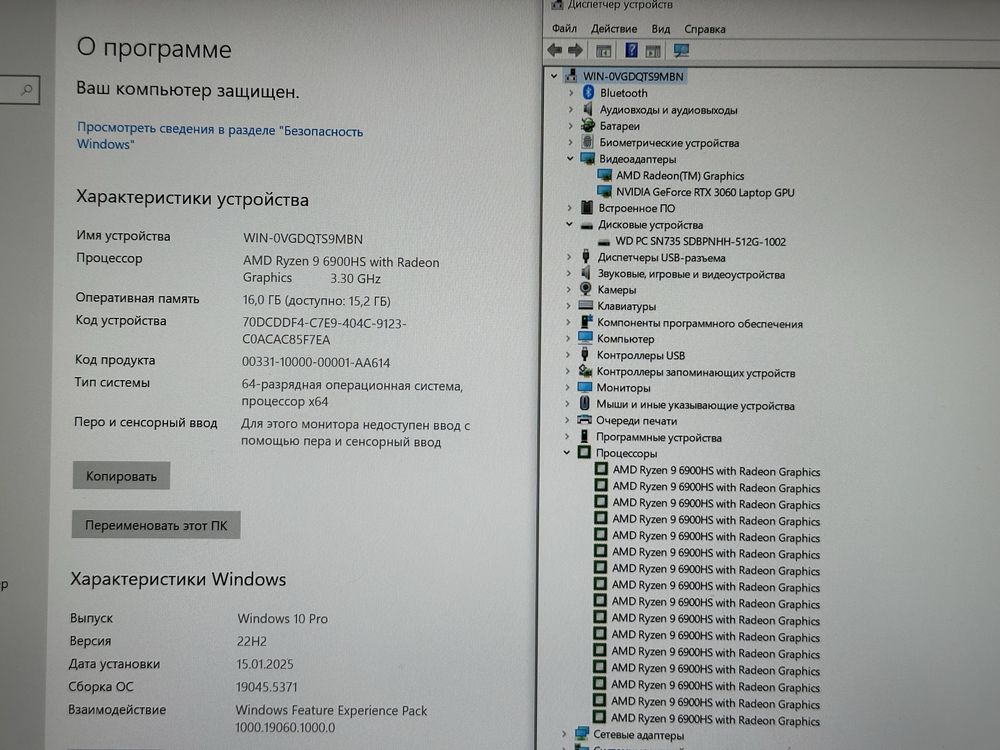Collapse the WIN-0VGDQTS9MBN root node
Viewport: 1000px width, 750px height.
coord(554,76)
